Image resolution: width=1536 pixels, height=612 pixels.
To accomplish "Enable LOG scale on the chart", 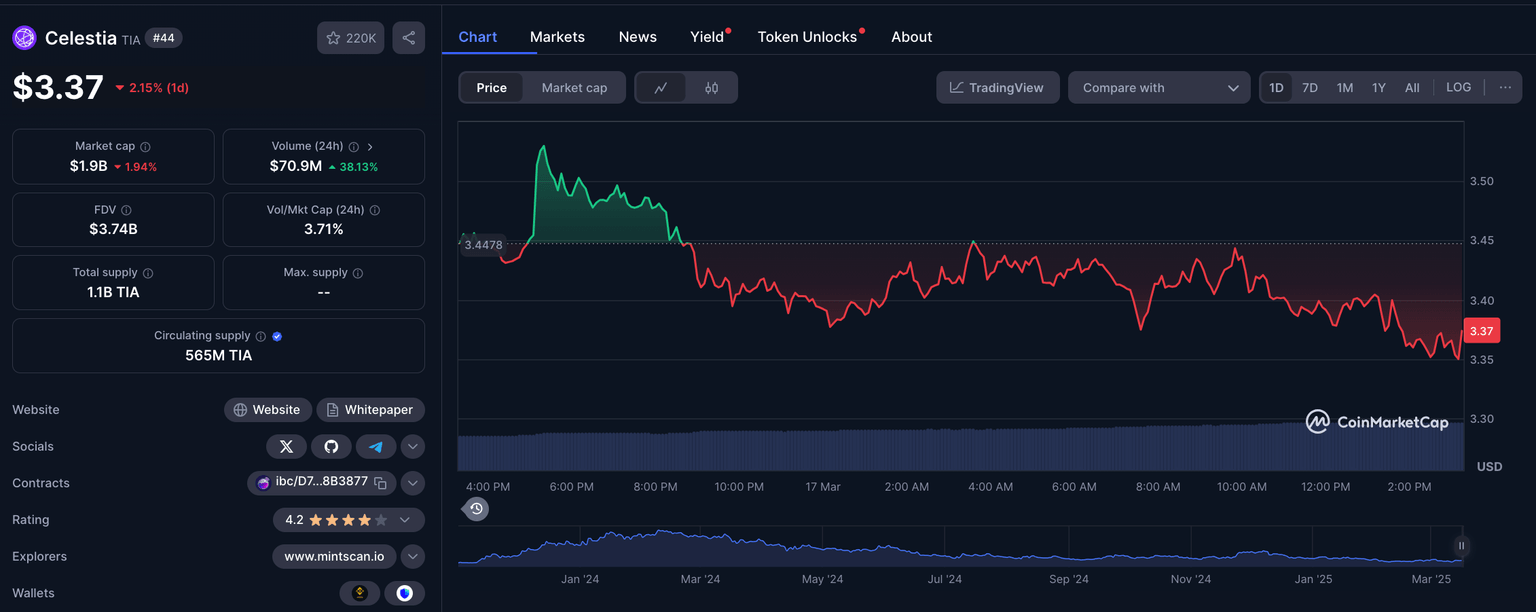I will [1458, 87].
